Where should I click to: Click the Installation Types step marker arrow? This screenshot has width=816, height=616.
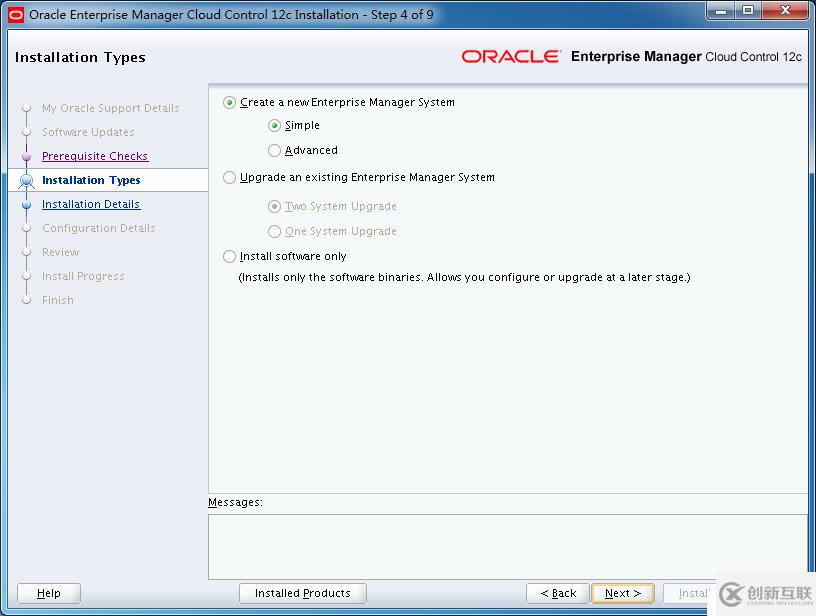27,180
